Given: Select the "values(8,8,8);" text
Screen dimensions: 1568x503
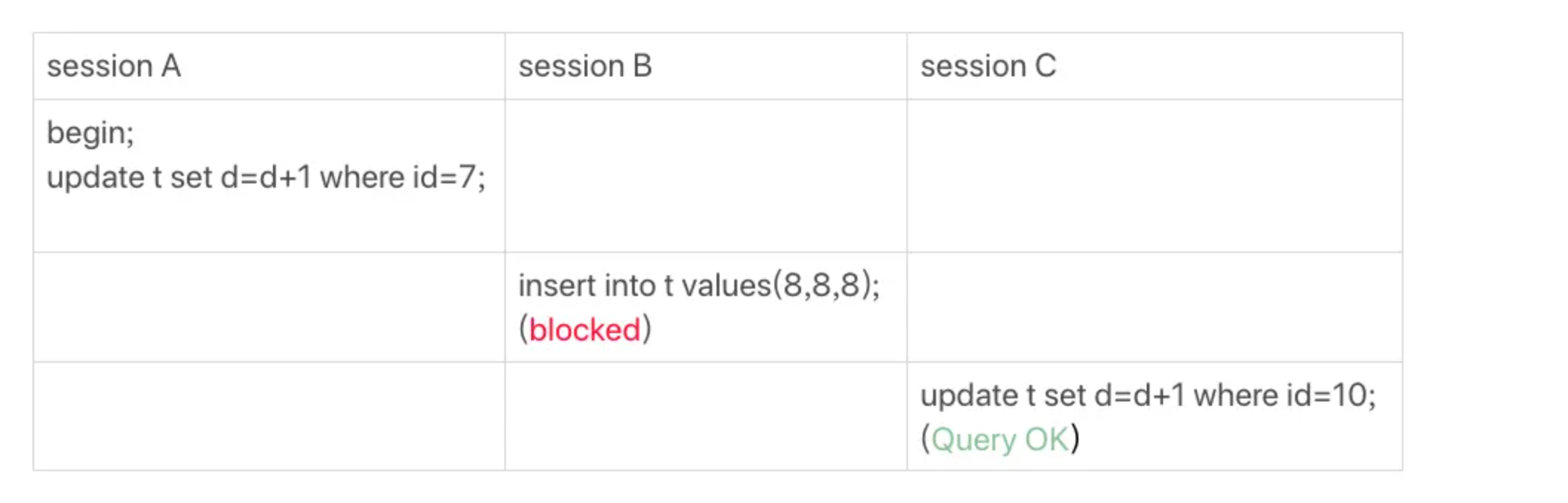Looking at the screenshot, I should pos(780,286).
